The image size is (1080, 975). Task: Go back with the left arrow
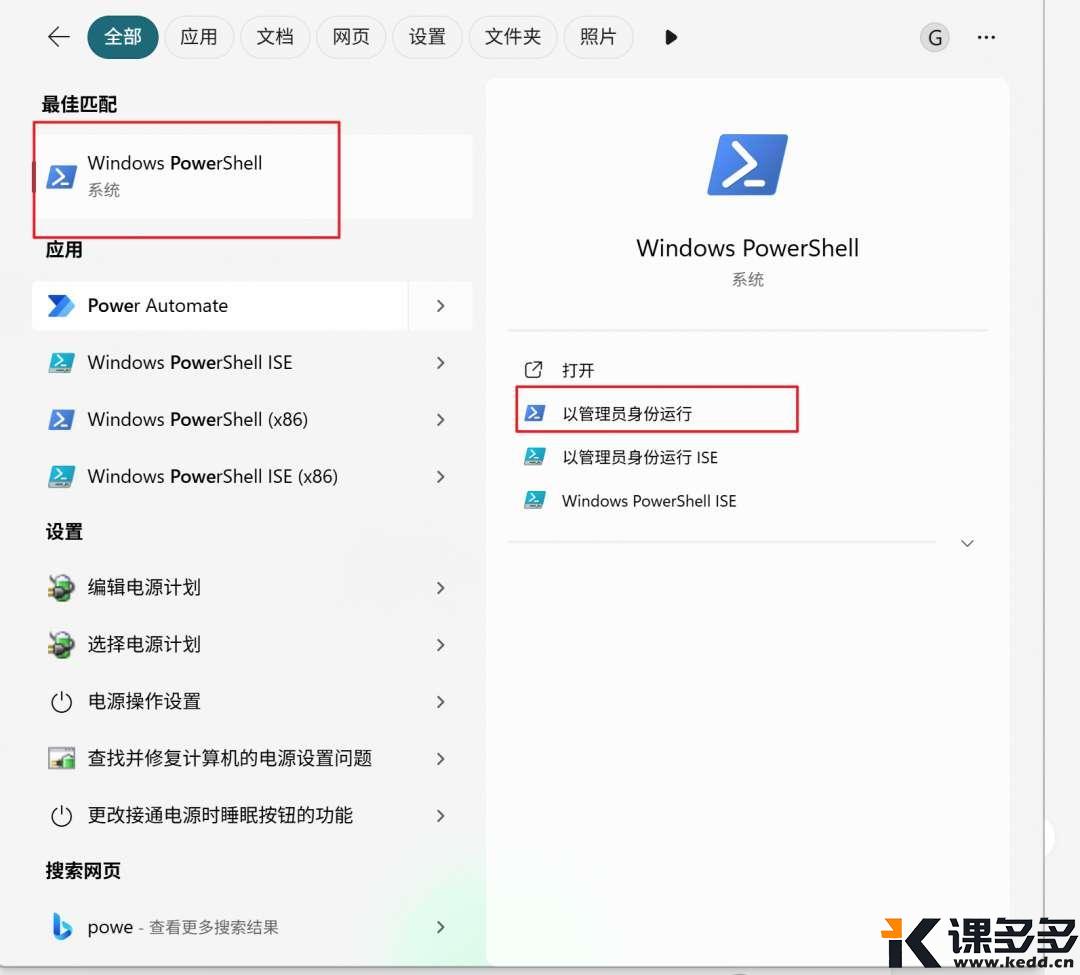click(x=59, y=37)
